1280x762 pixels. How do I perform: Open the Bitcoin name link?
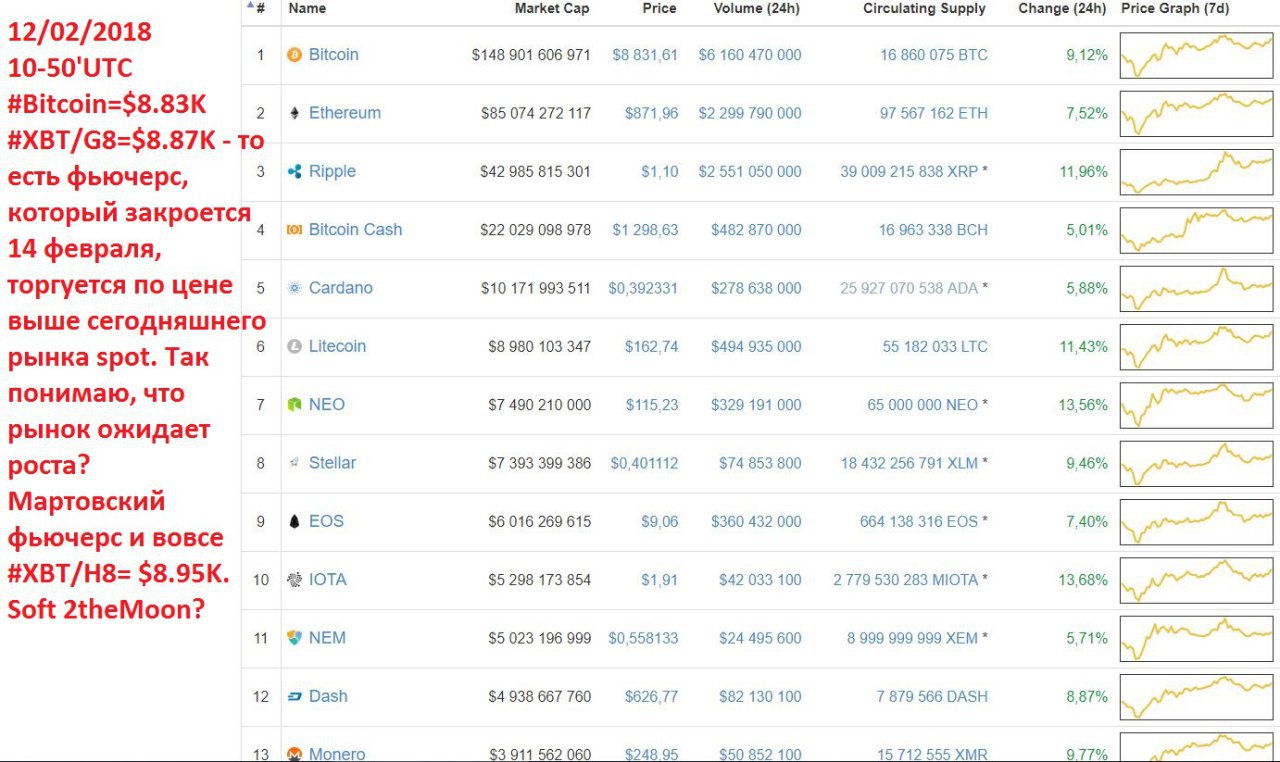[x=333, y=55]
